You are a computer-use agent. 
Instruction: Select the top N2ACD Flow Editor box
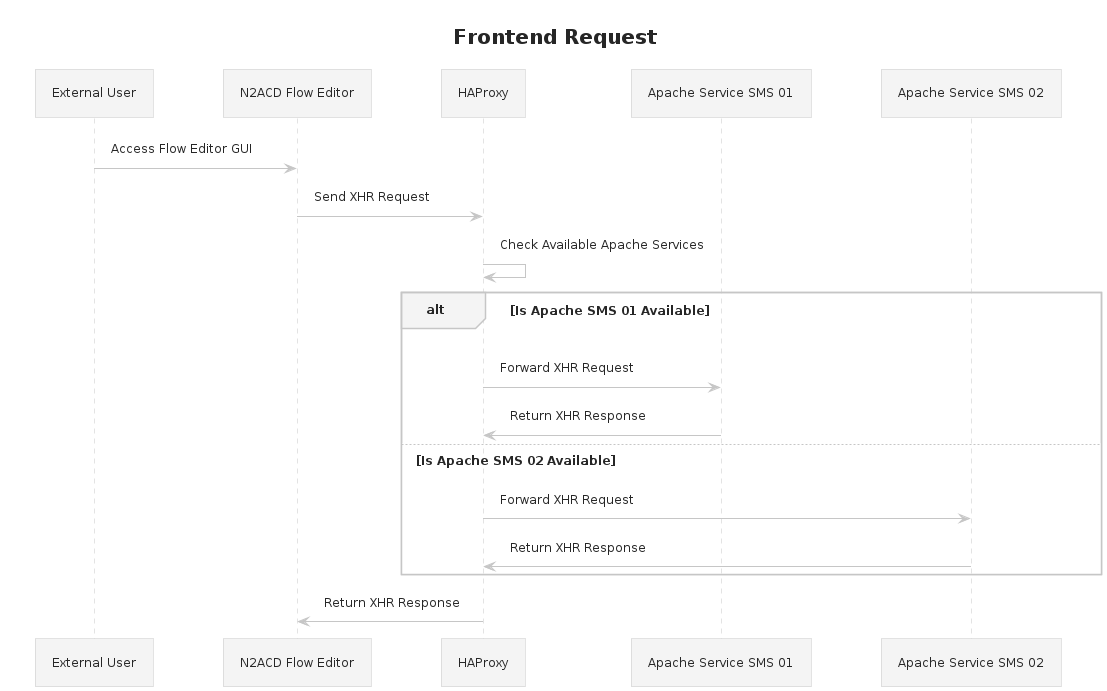(x=297, y=93)
